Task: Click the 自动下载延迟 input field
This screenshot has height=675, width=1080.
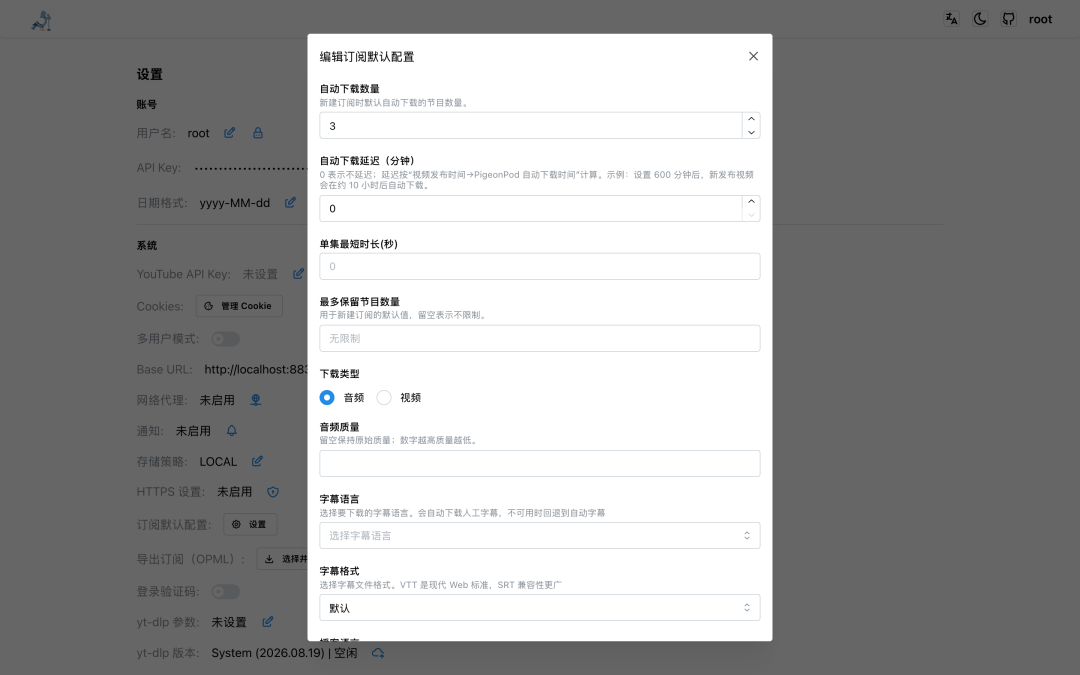Action: pos(530,209)
